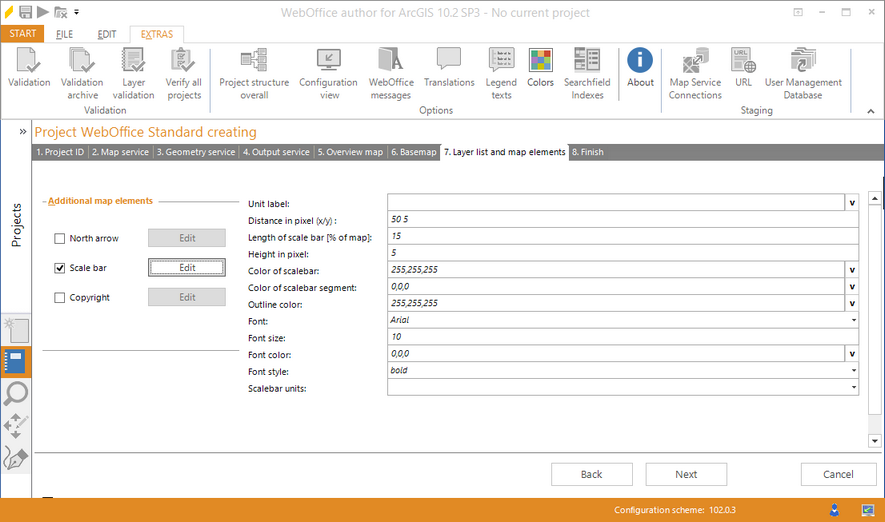
Task: Go to step 4. Output service
Action: 276,152
